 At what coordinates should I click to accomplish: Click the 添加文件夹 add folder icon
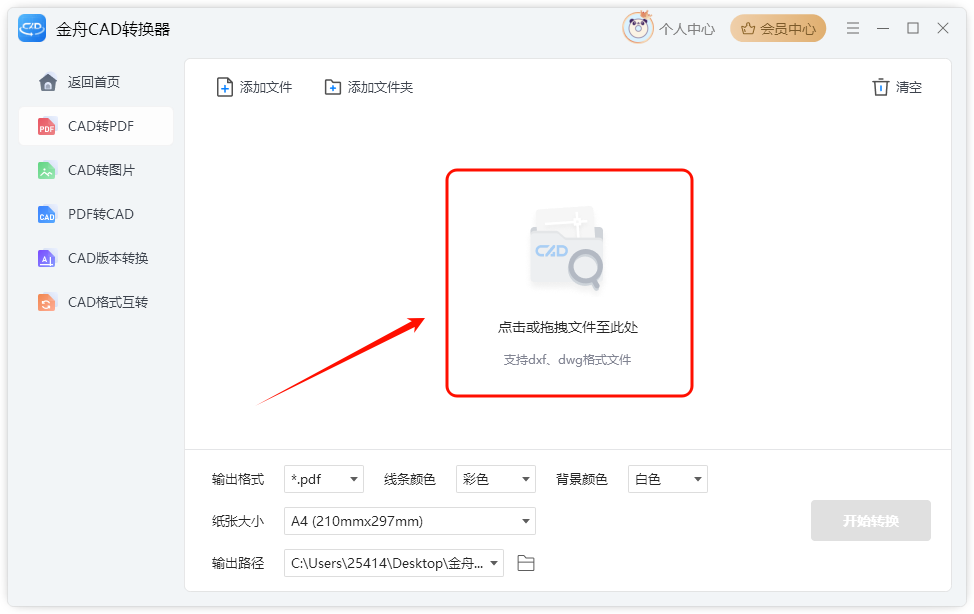(x=333, y=87)
